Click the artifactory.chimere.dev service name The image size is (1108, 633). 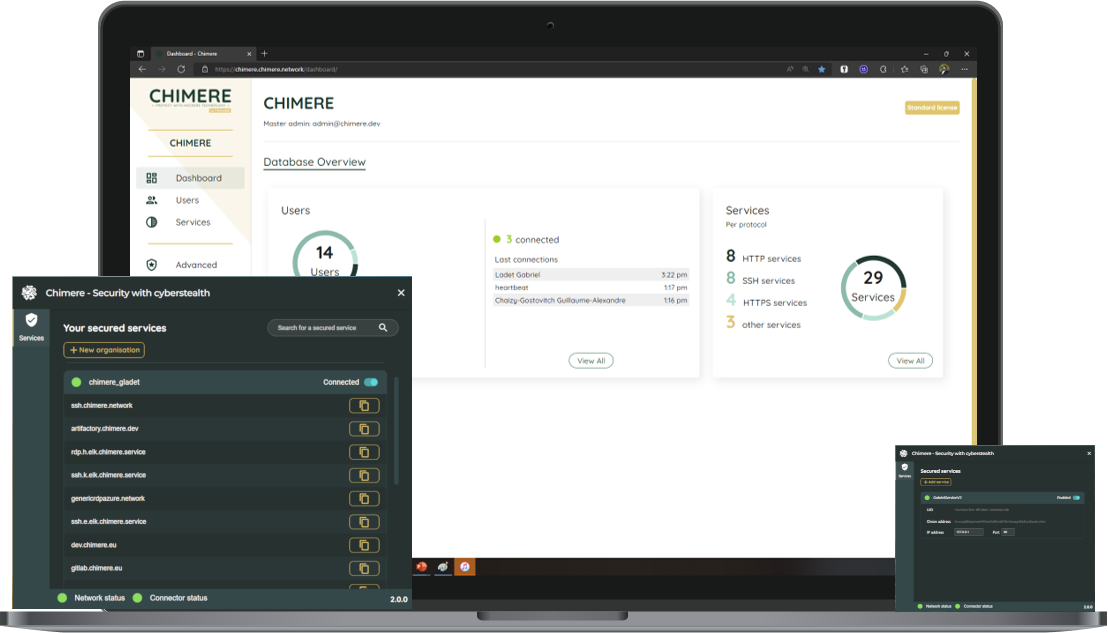(105, 429)
